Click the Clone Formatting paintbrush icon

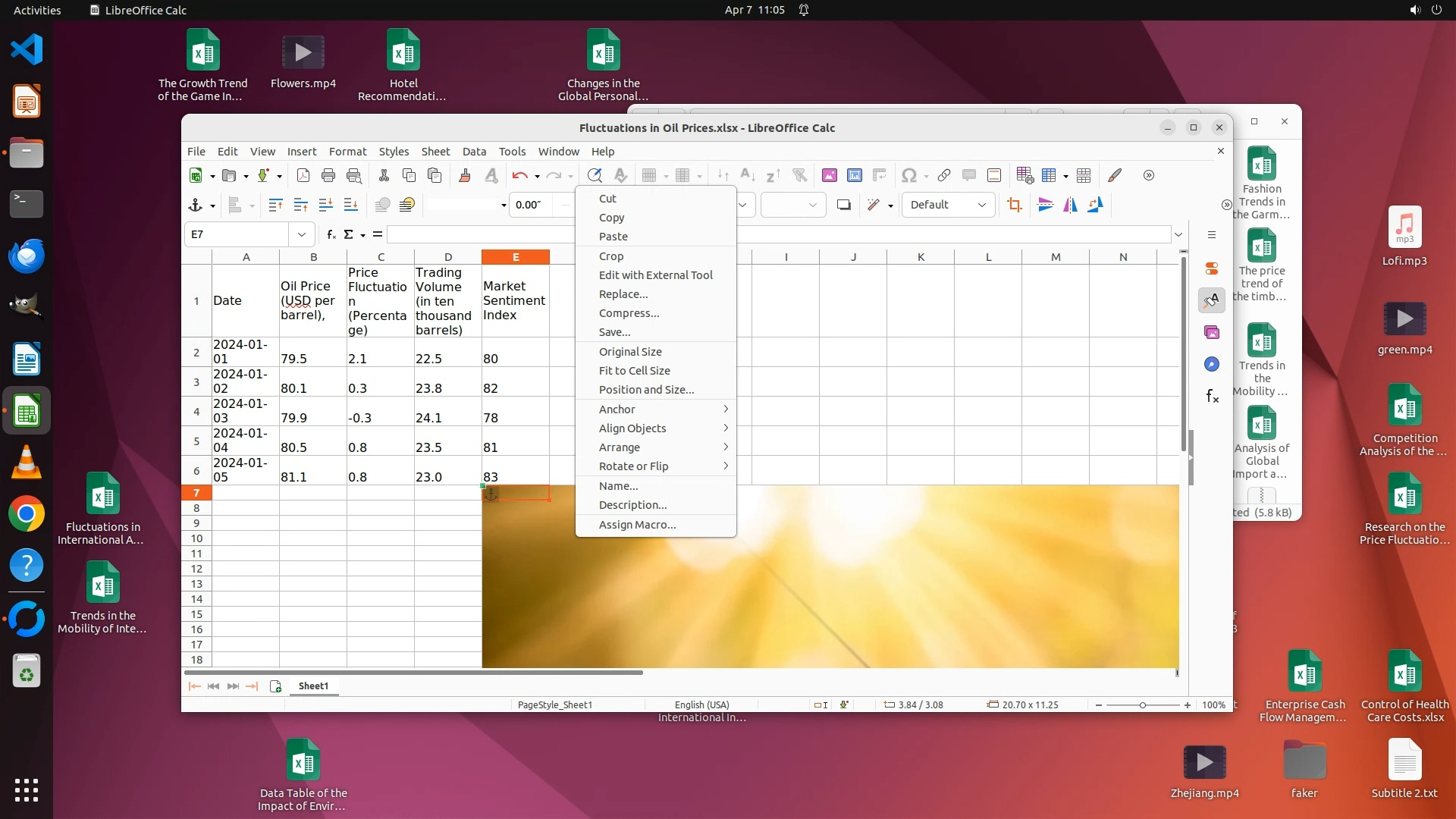465,176
